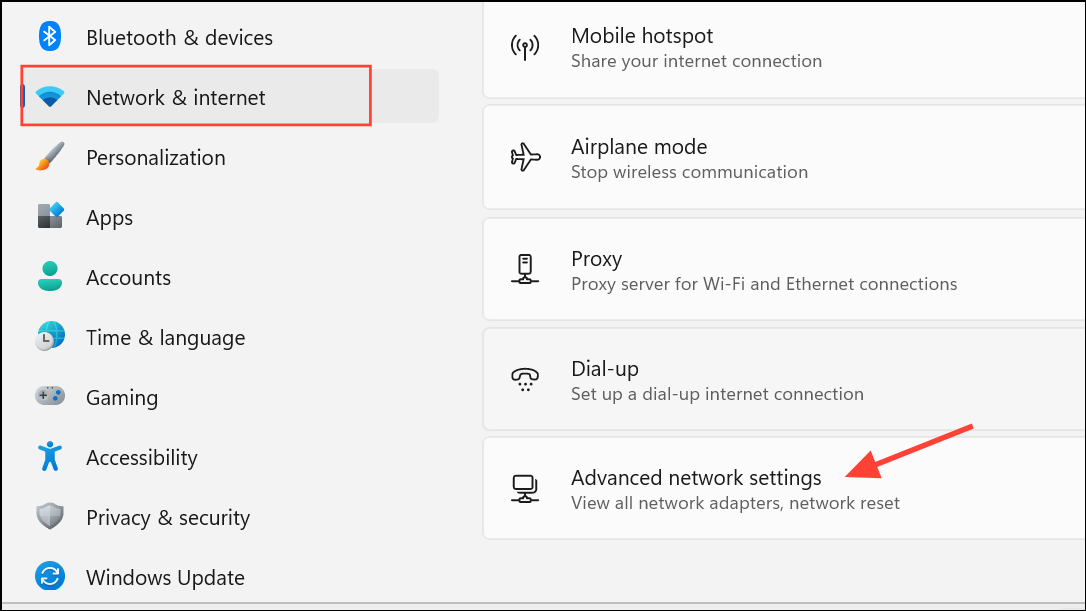Viewport: 1086px width, 611px height.
Task: Click the Apps tiles icon
Action: (x=50, y=216)
